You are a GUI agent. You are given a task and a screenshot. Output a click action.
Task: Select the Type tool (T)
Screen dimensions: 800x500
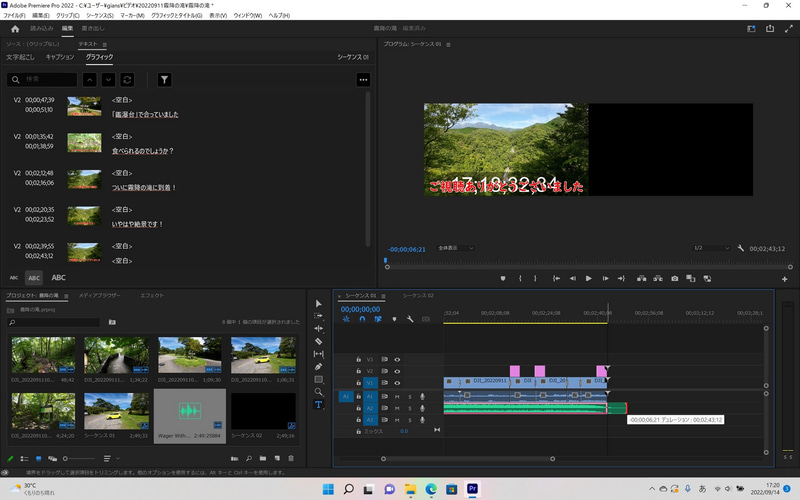pyautogui.click(x=319, y=405)
